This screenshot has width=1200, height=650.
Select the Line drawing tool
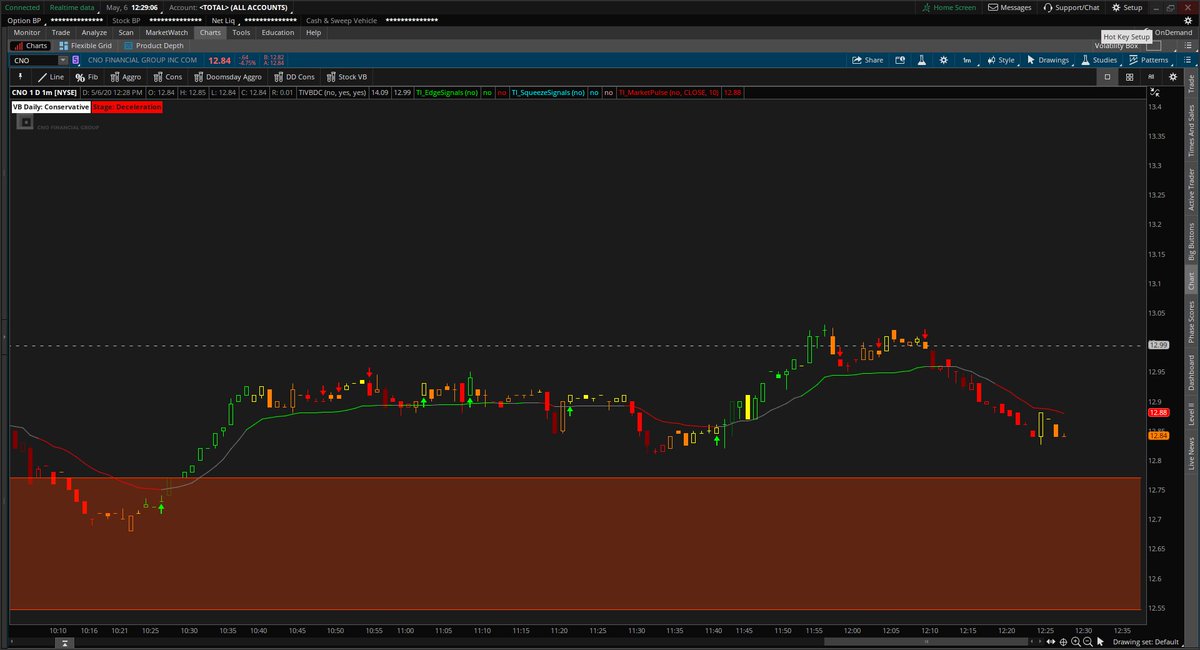pos(52,76)
